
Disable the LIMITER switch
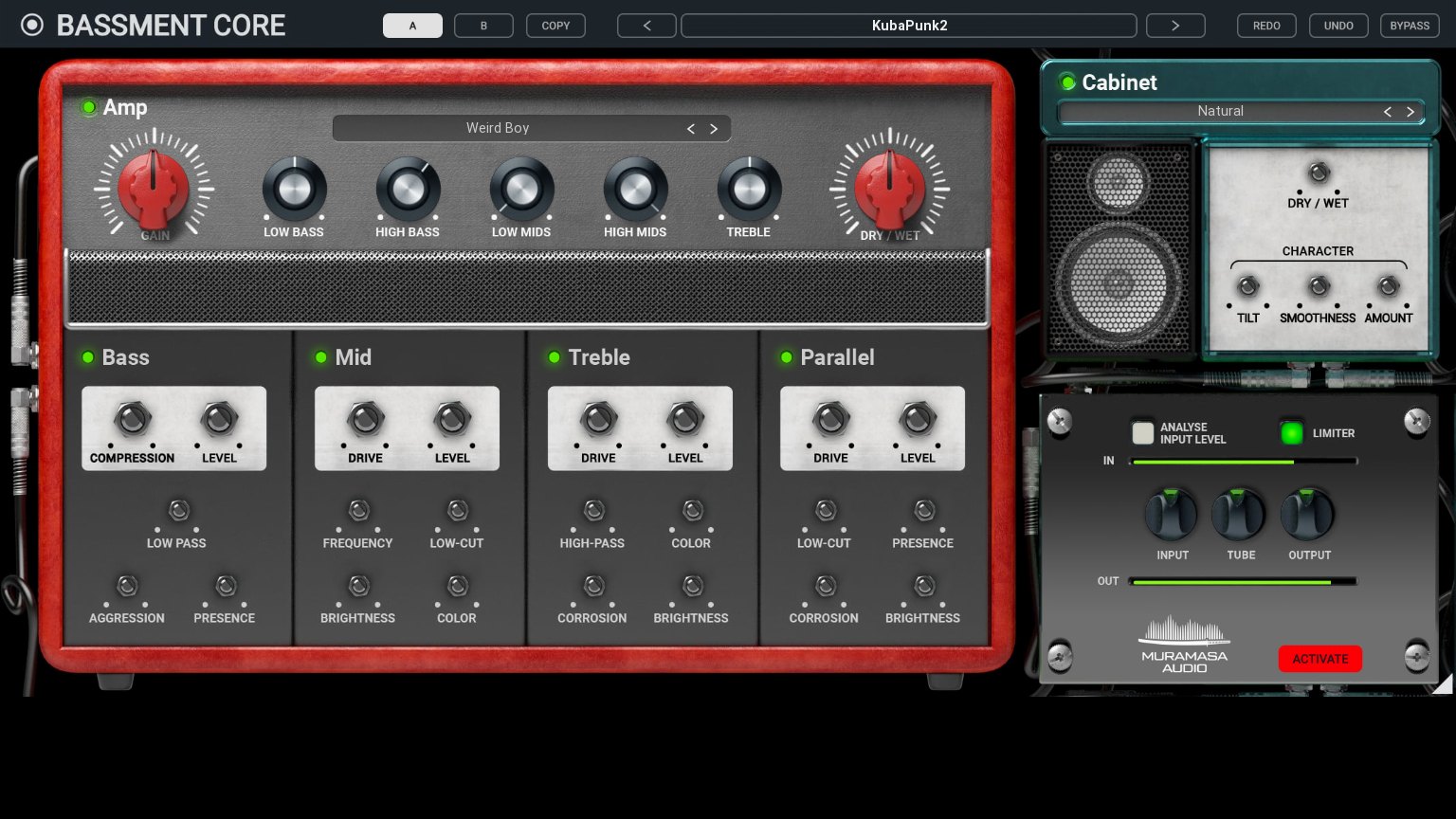(1291, 433)
